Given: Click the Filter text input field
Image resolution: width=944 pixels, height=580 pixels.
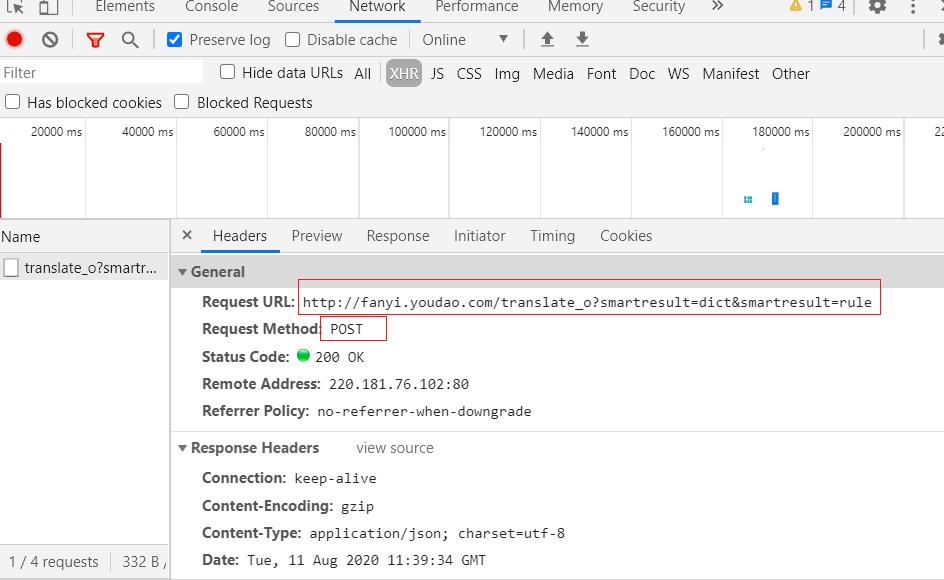Looking at the screenshot, I should click(x=100, y=73).
